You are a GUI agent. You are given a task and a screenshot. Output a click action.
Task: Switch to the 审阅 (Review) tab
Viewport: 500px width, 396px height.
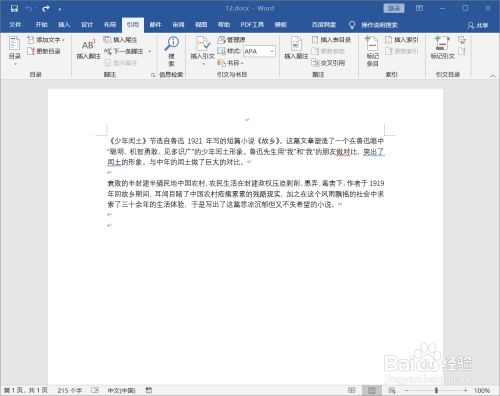point(178,25)
